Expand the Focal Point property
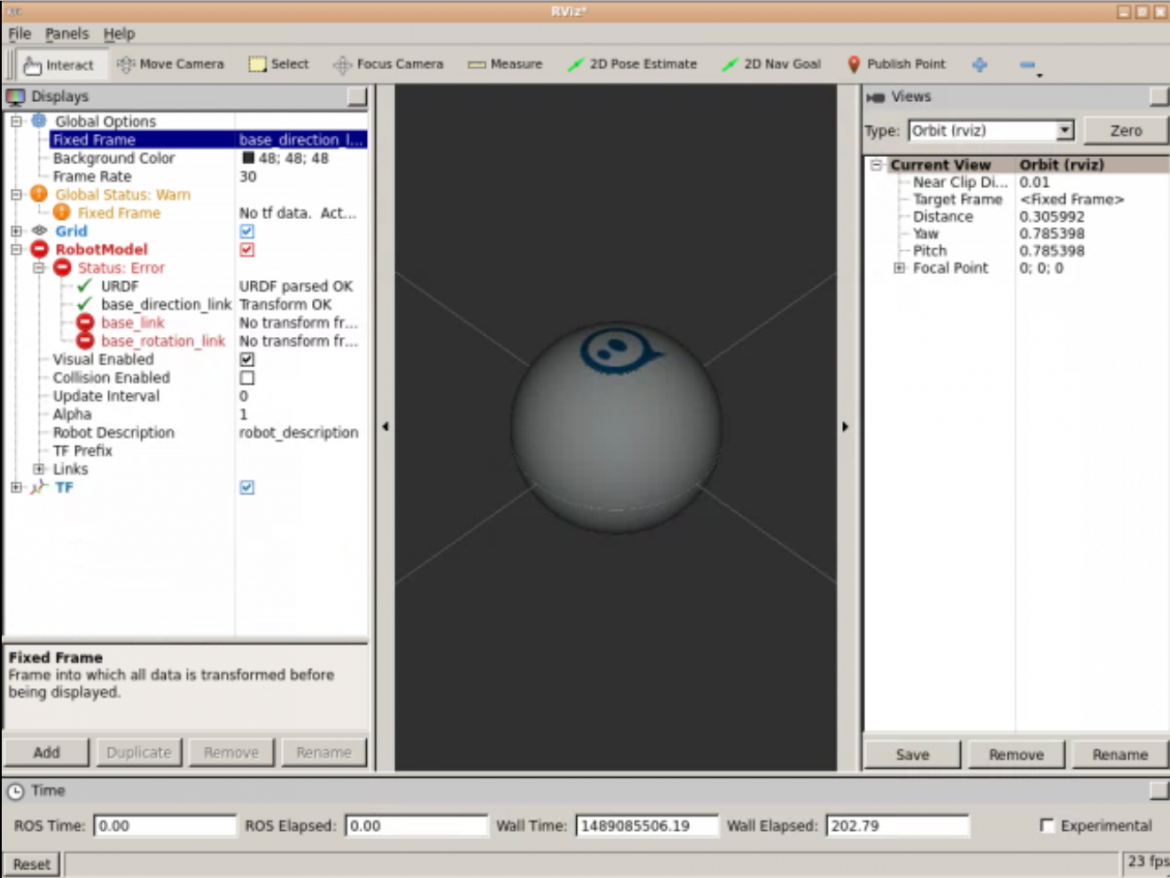Image resolution: width=1170 pixels, height=878 pixels. 899,268
